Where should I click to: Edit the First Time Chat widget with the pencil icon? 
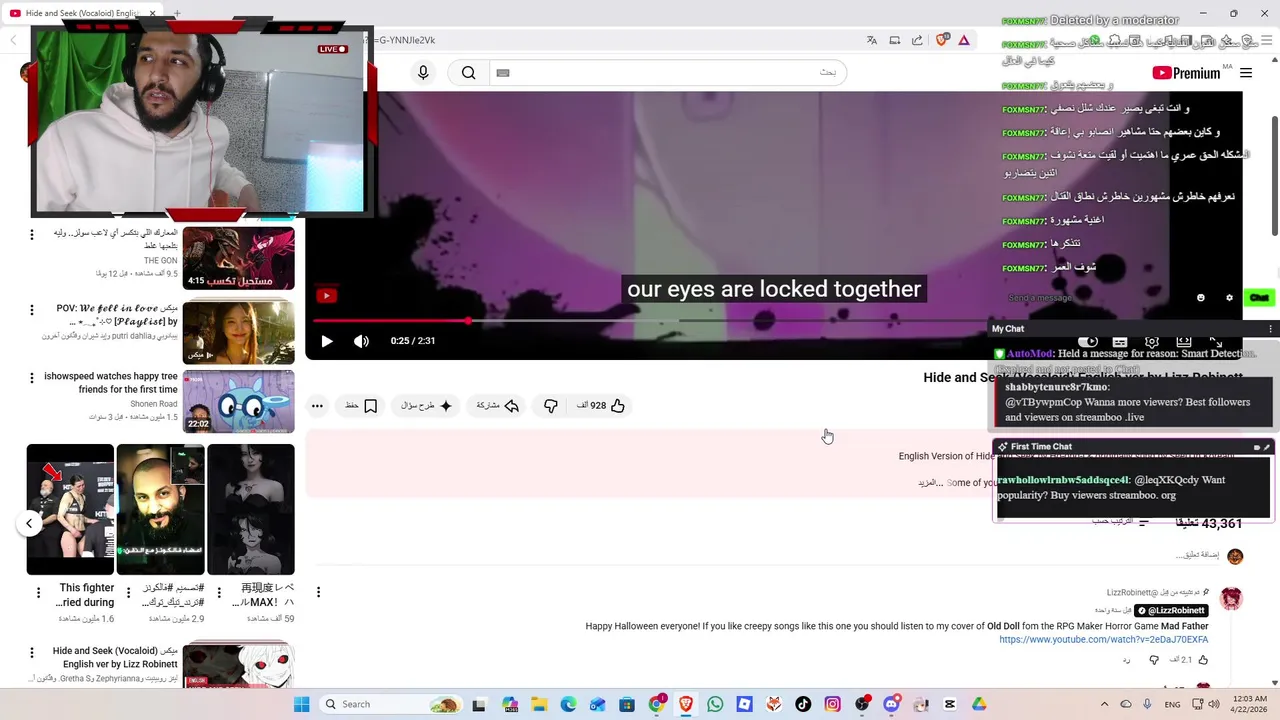tap(1267, 447)
